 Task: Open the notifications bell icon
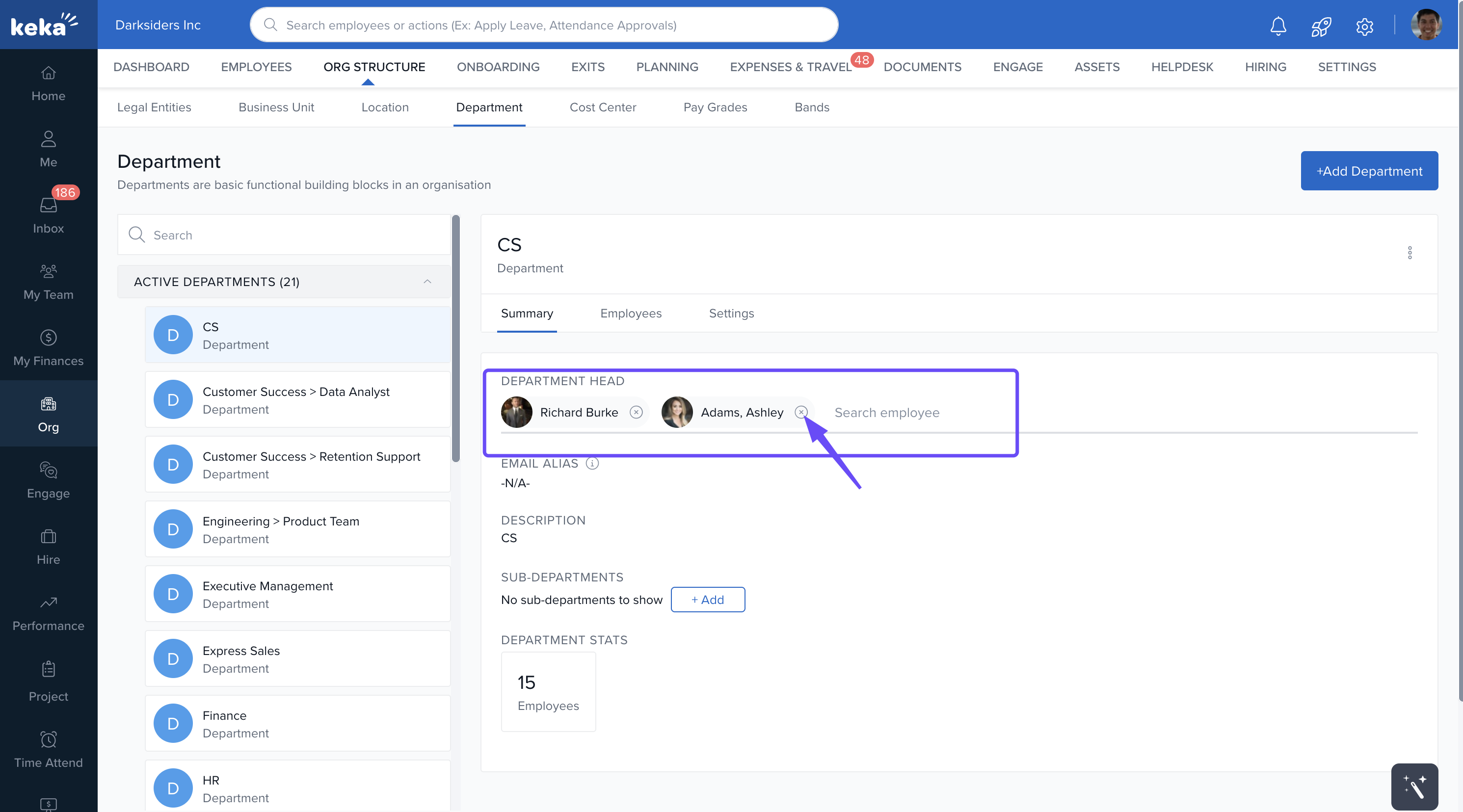tap(1278, 26)
